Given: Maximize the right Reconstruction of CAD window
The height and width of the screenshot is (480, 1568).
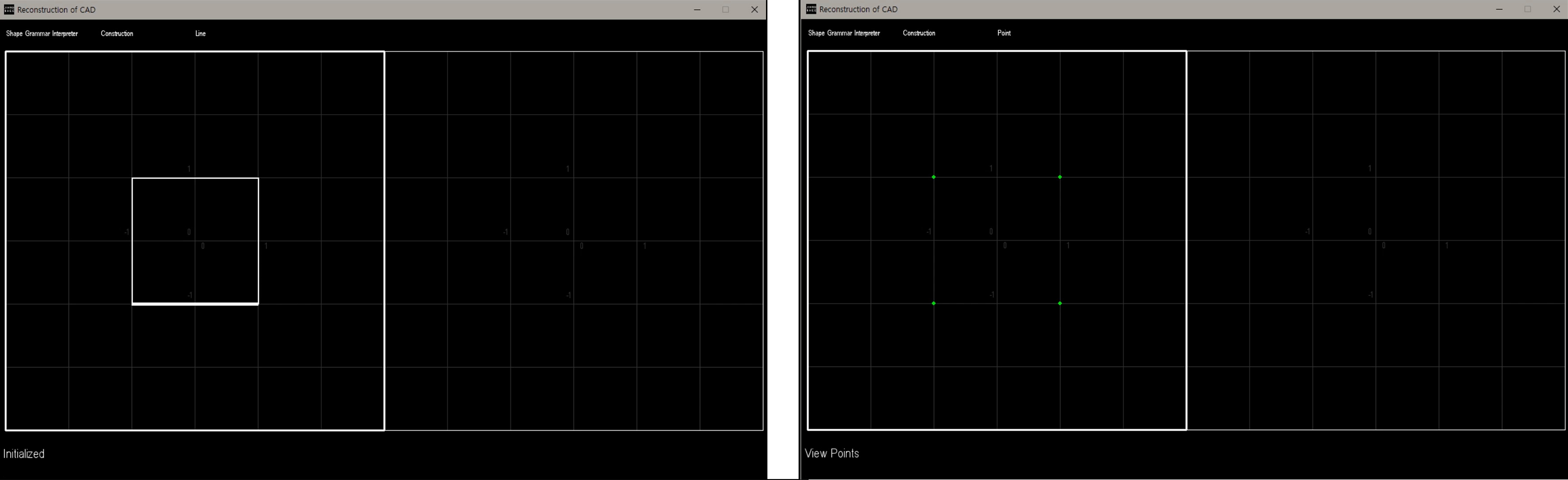Looking at the screenshot, I should [x=1527, y=9].
